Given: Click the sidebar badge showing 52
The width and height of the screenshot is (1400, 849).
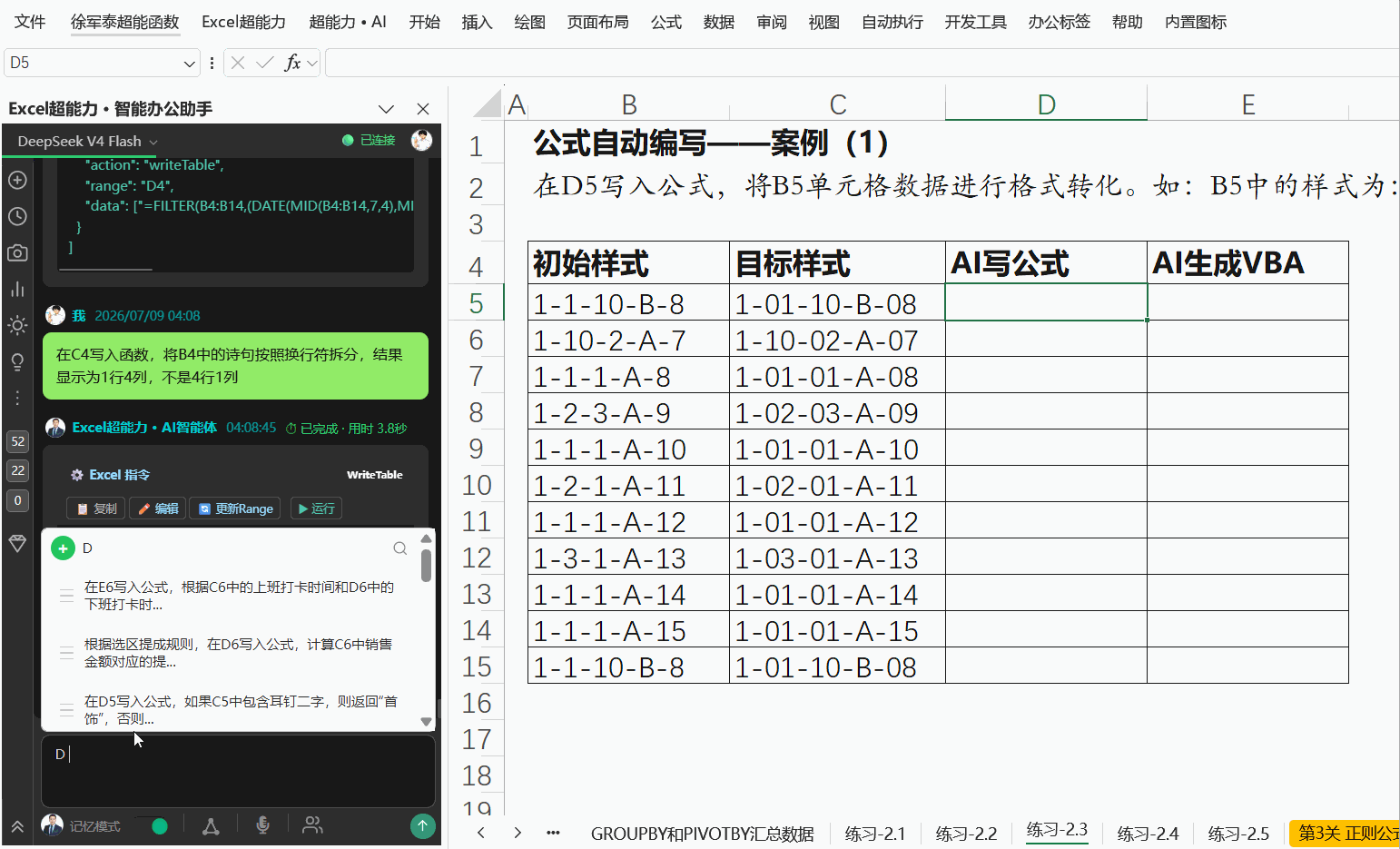Looking at the screenshot, I should pos(17,441).
